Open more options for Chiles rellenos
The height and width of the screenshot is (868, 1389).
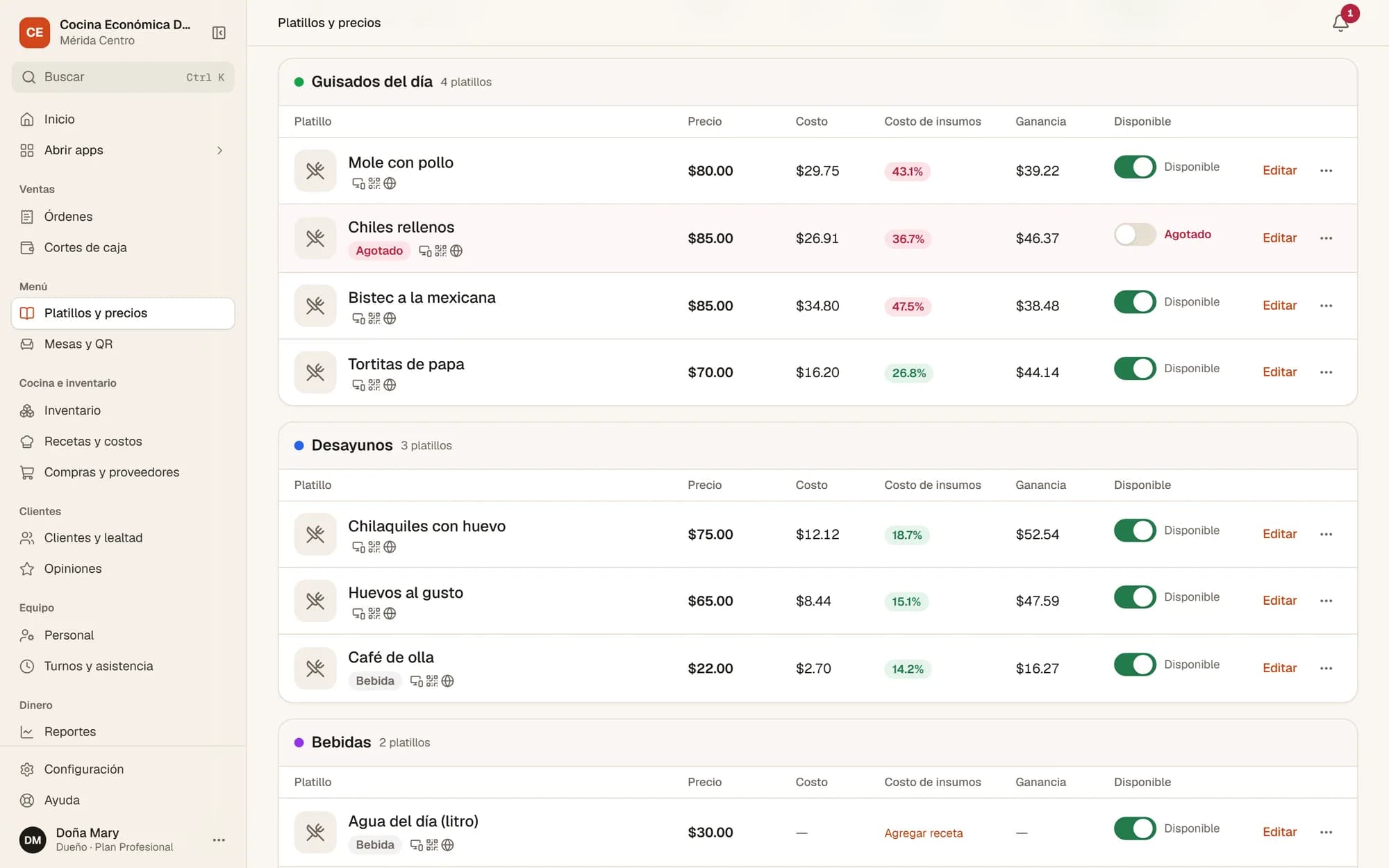click(1326, 238)
